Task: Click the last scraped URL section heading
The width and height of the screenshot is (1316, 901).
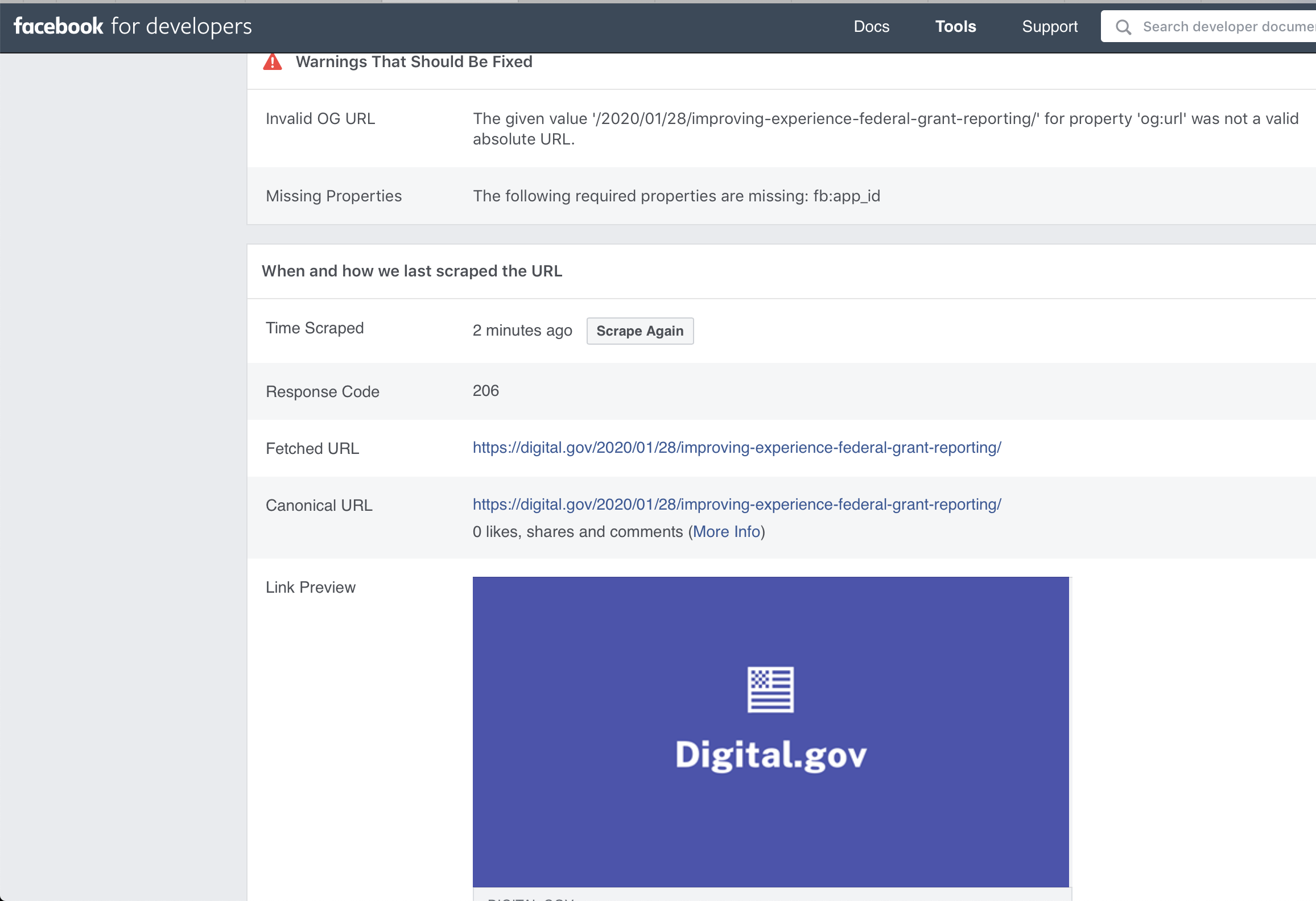Action: [x=411, y=271]
